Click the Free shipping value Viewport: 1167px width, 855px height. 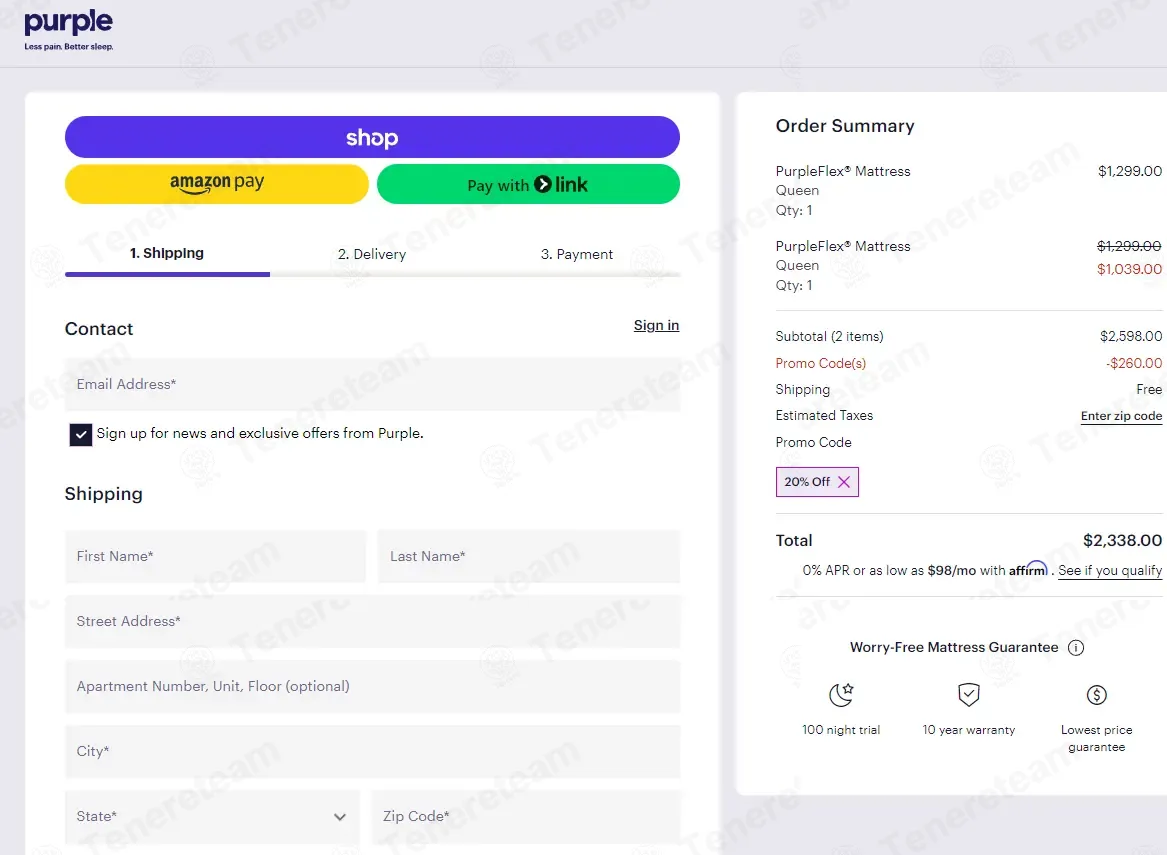click(1149, 389)
